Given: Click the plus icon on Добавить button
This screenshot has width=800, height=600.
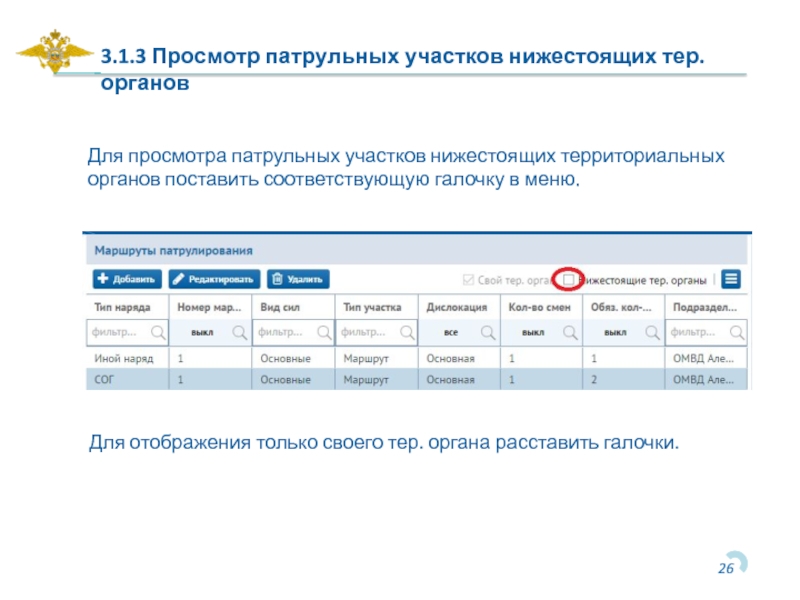Looking at the screenshot, I should [x=103, y=279].
